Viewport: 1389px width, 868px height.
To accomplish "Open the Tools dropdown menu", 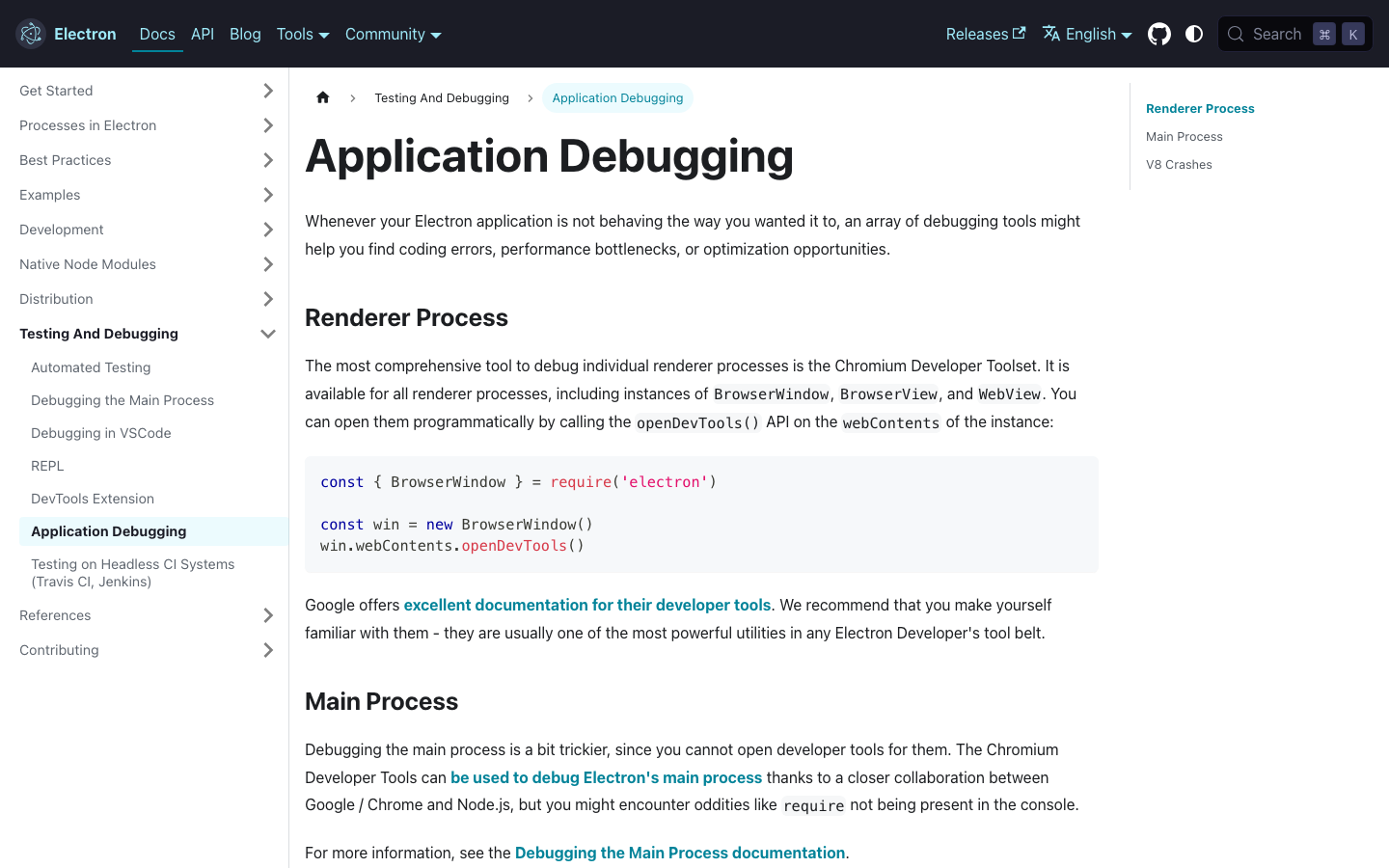I will [303, 34].
